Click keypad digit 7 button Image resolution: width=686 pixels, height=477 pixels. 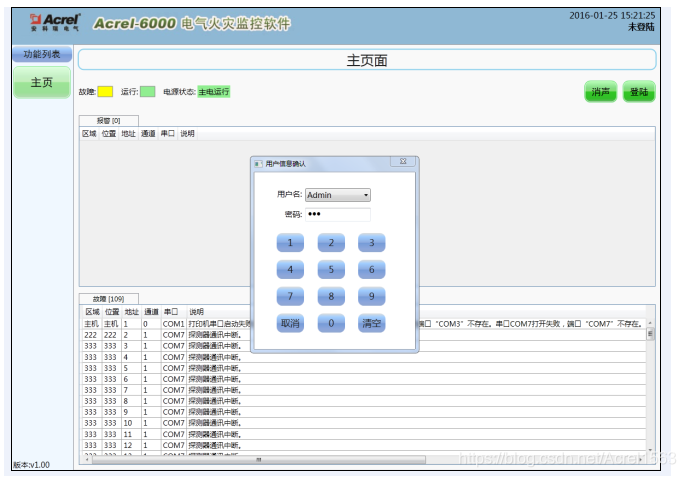(290, 296)
